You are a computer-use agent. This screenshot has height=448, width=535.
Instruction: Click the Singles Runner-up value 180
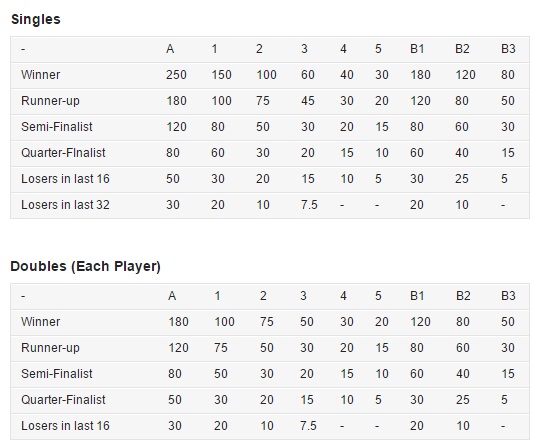(x=176, y=101)
